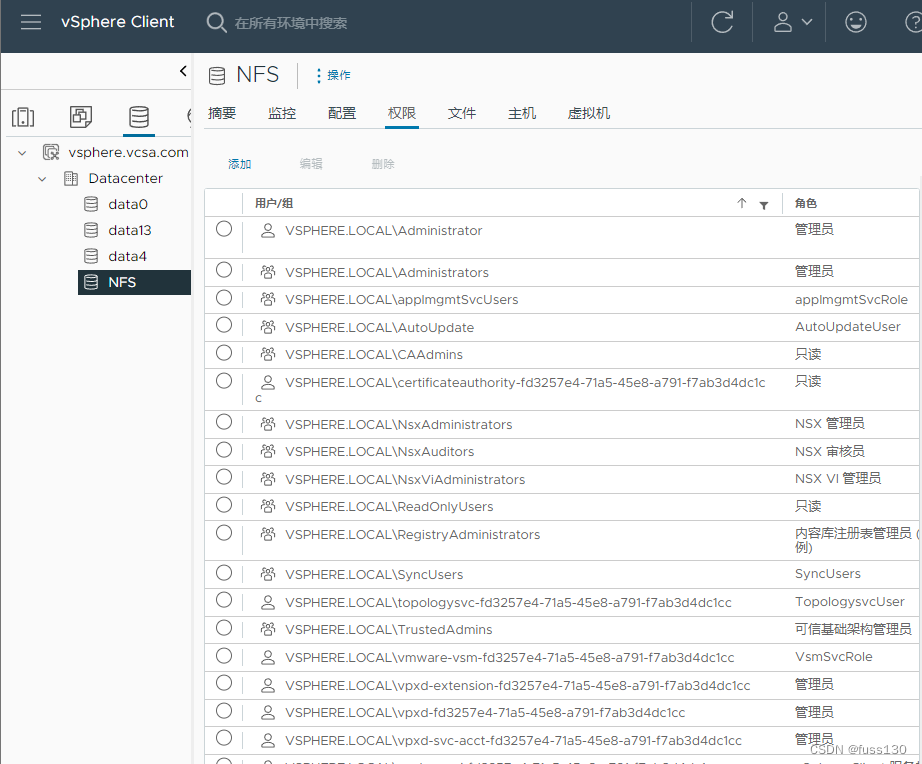Open the 监控 tab
Image resolution: width=922 pixels, height=764 pixels.
coord(282,113)
